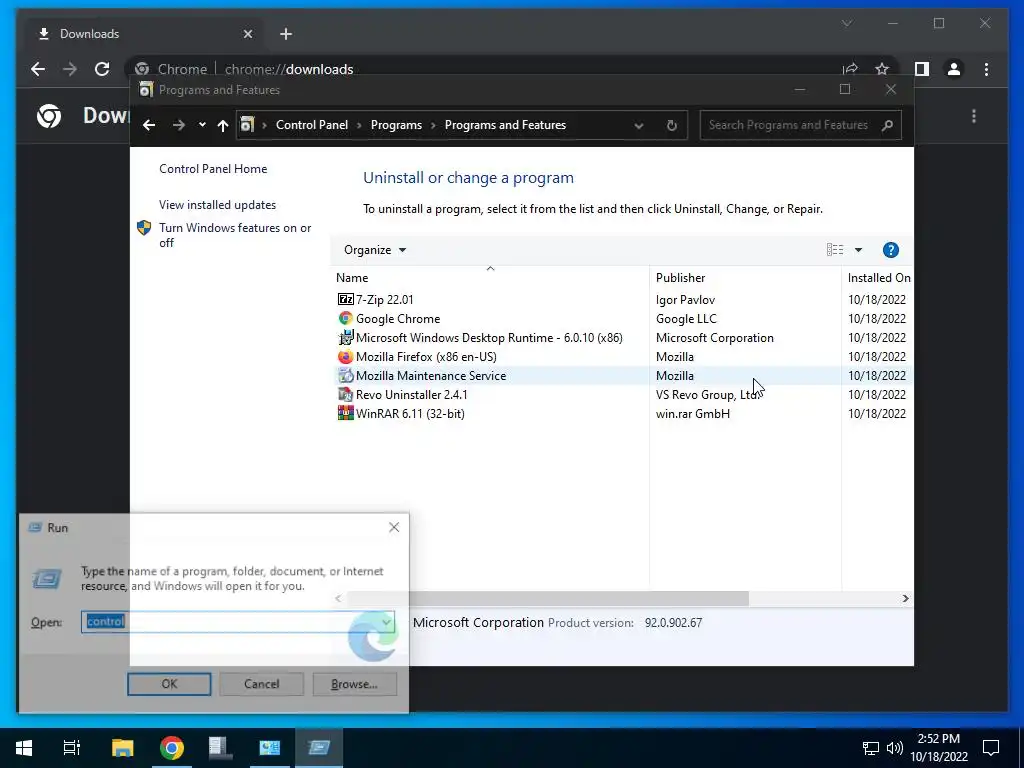Click the Run dialog taskbar button
Viewport: 1024px width, 768px height.
coord(319,748)
